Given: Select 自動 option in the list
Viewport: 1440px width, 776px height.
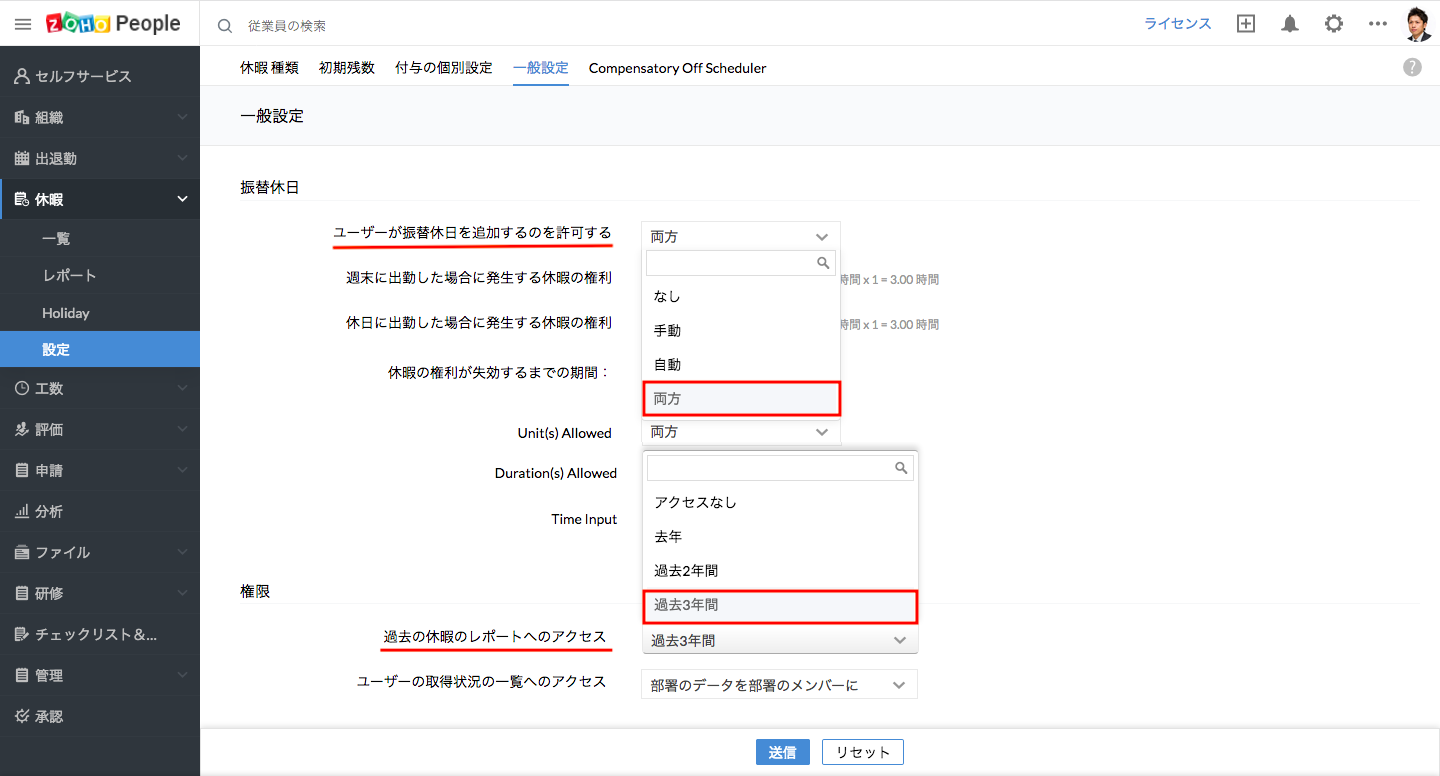Looking at the screenshot, I should [740, 364].
